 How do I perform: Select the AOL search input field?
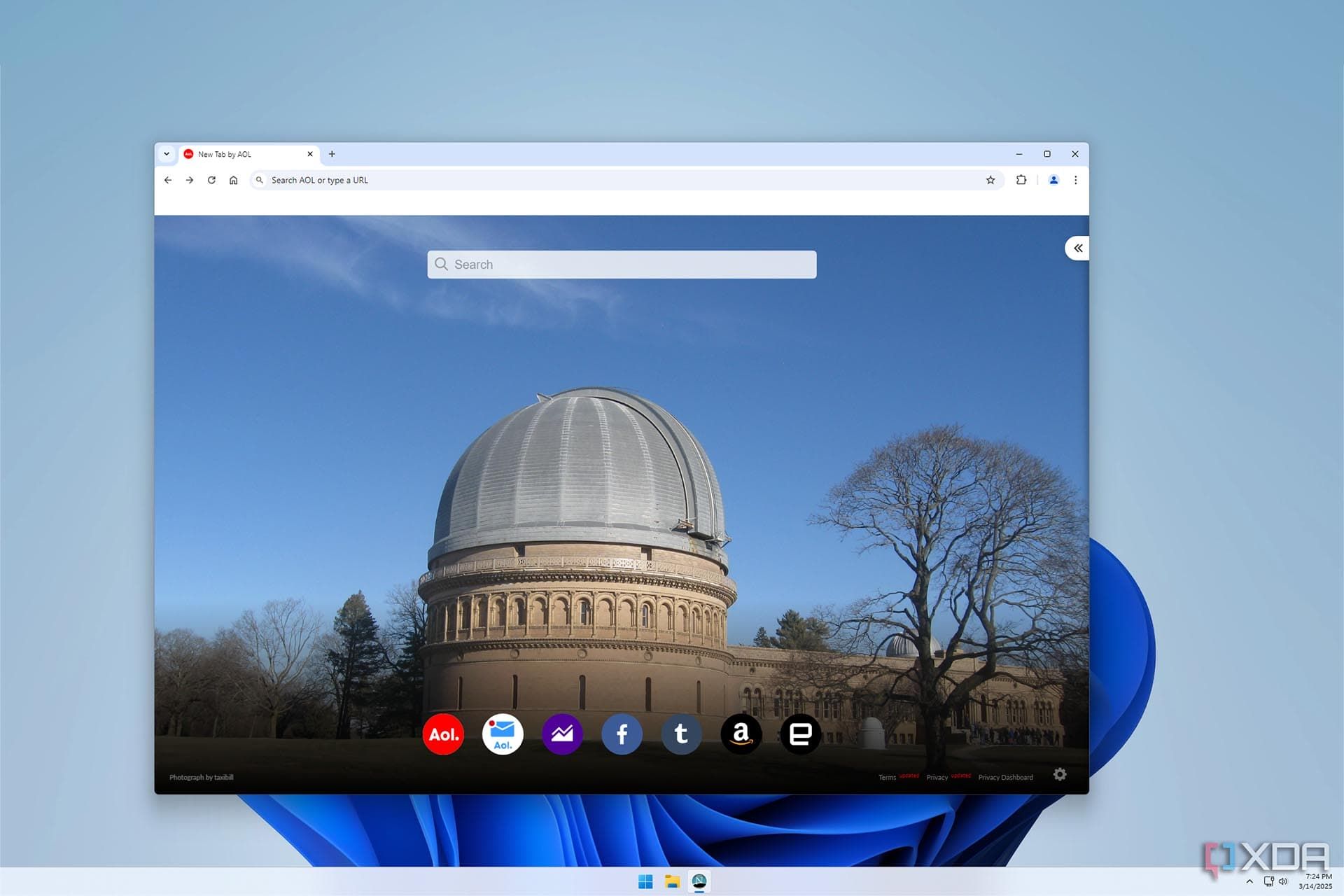point(621,264)
